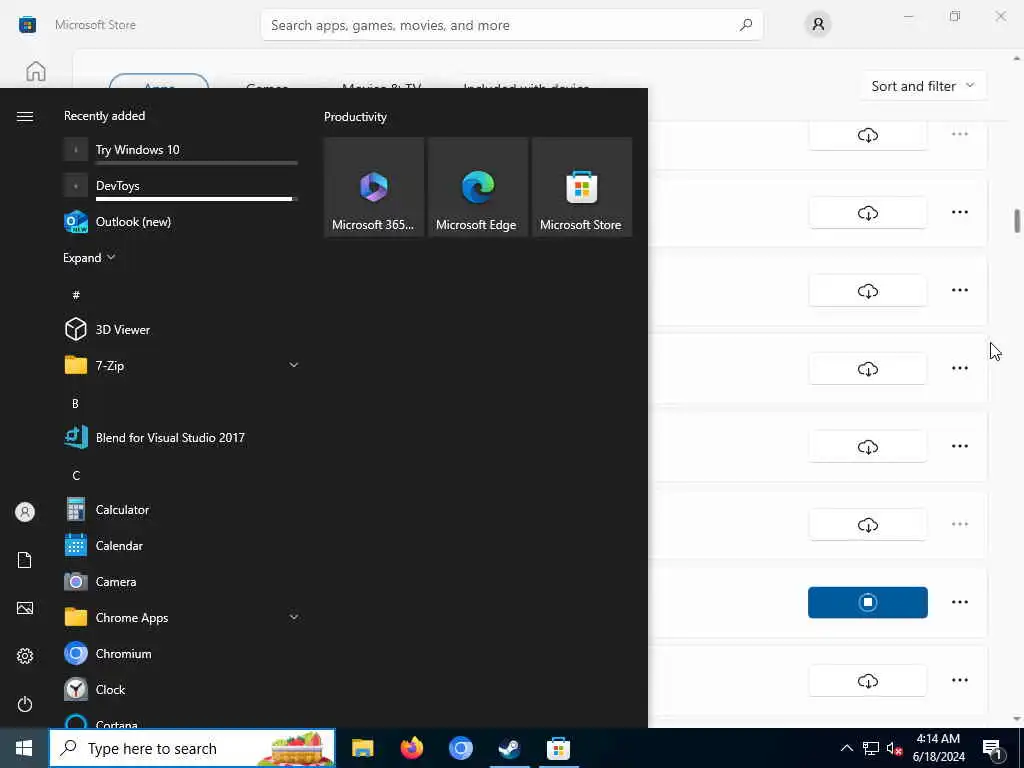Open more options beside the blue stop button

[x=959, y=602]
